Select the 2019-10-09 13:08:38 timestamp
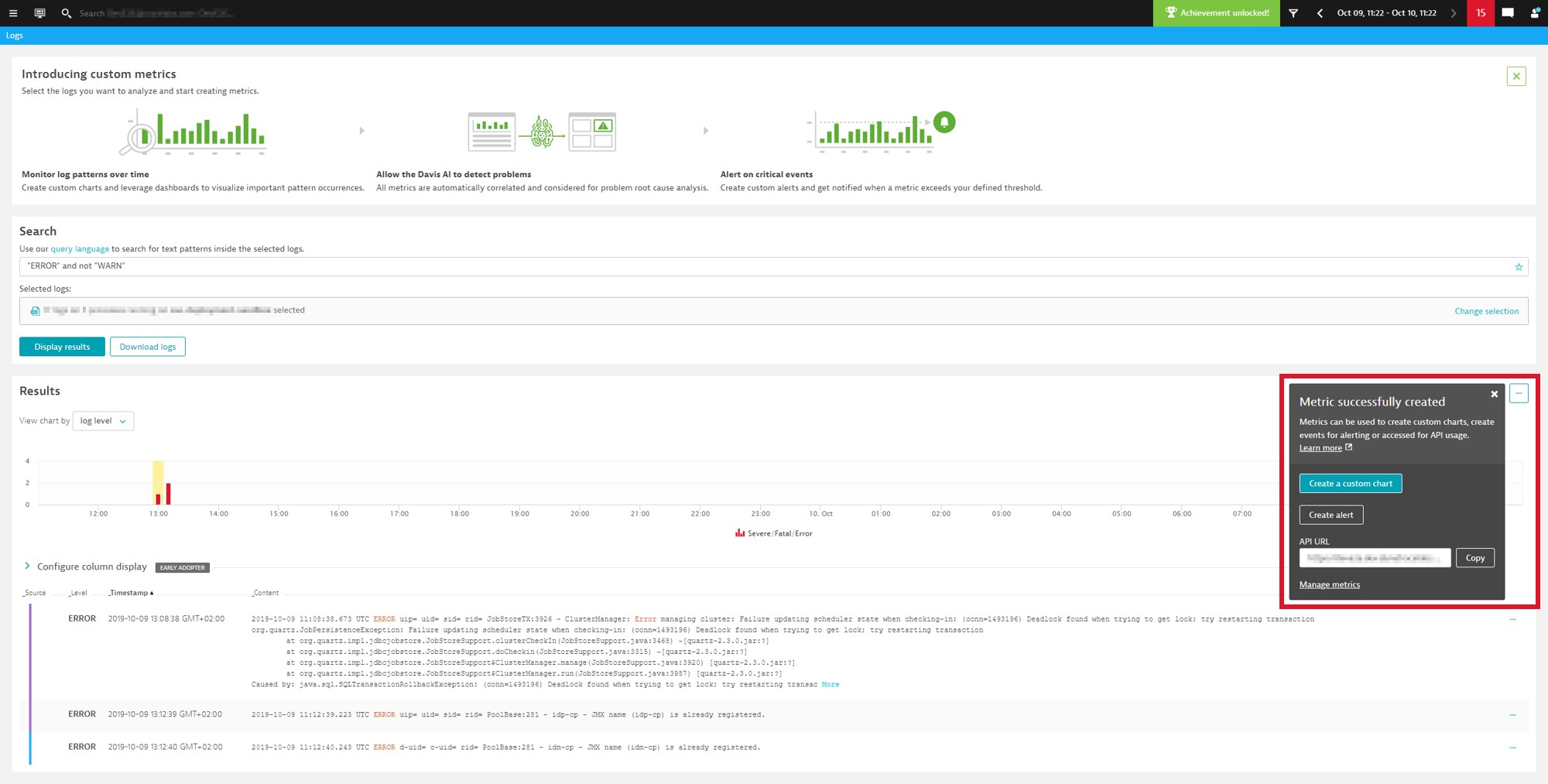Screen dimensions: 1548x784 (x=166, y=618)
